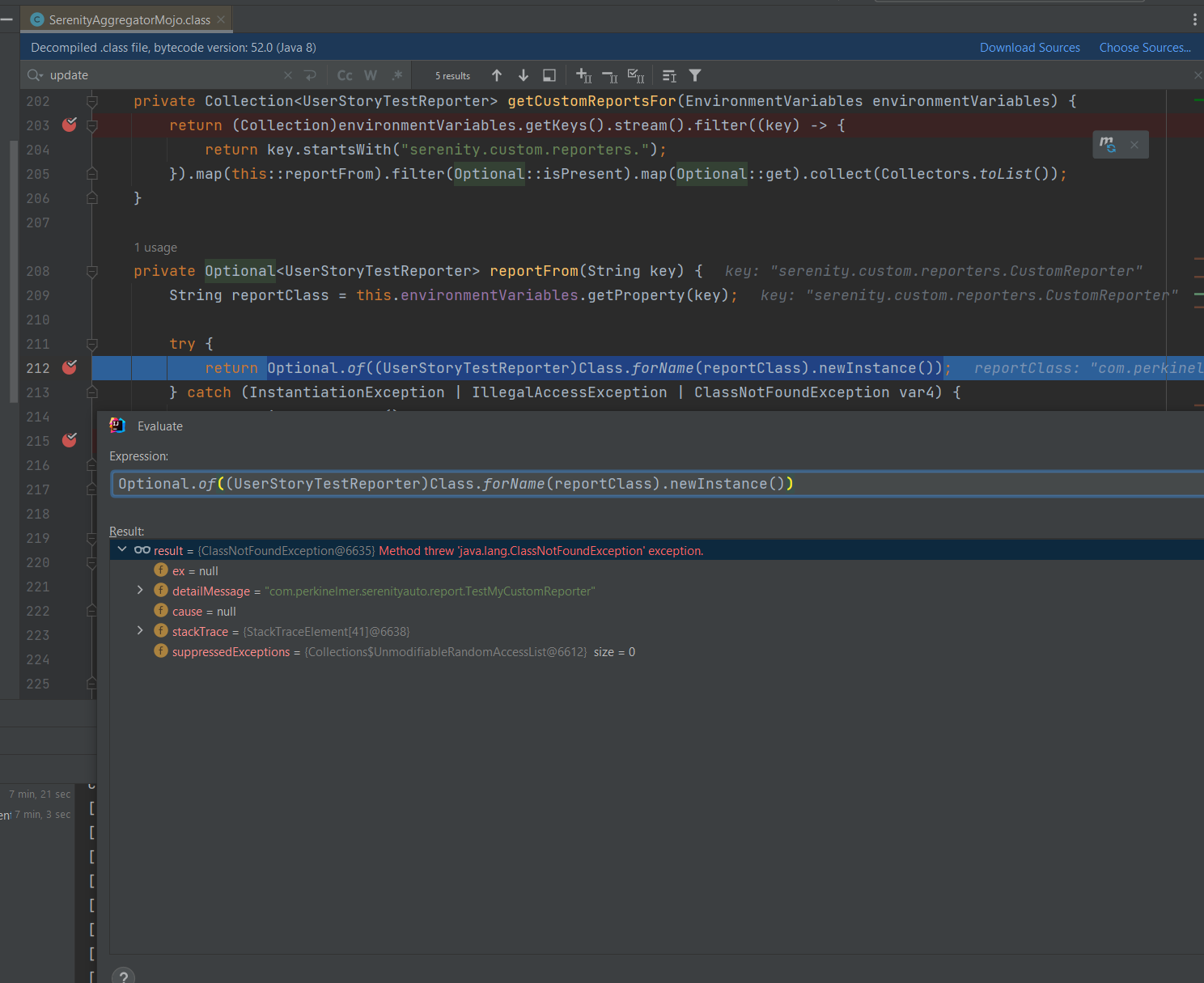Viewport: 1204px width, 983px height.
Task: Open search filter funnel icon
Action: point(695,75)
